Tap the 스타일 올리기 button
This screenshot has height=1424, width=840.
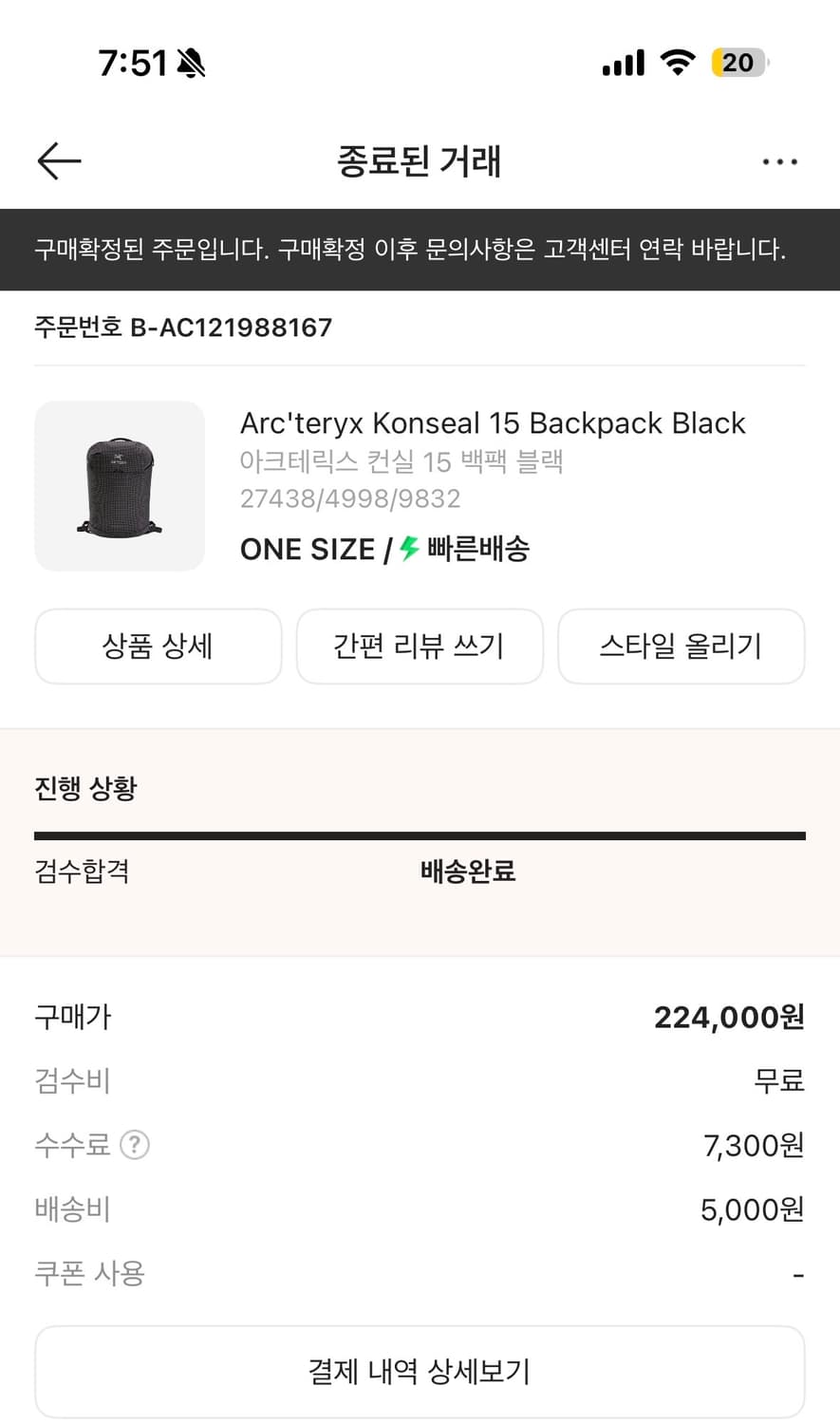coord(681,646)
